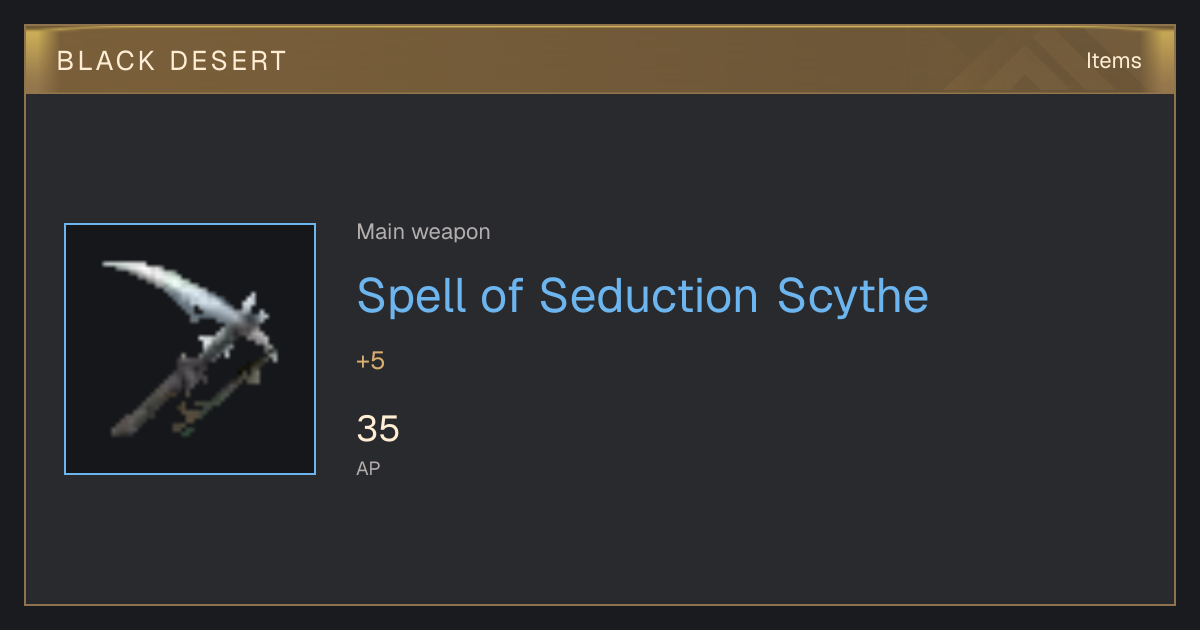This screenshot has height=630, width=1200.
Task: Click the AP stat label
Action: tap(368, 468)
